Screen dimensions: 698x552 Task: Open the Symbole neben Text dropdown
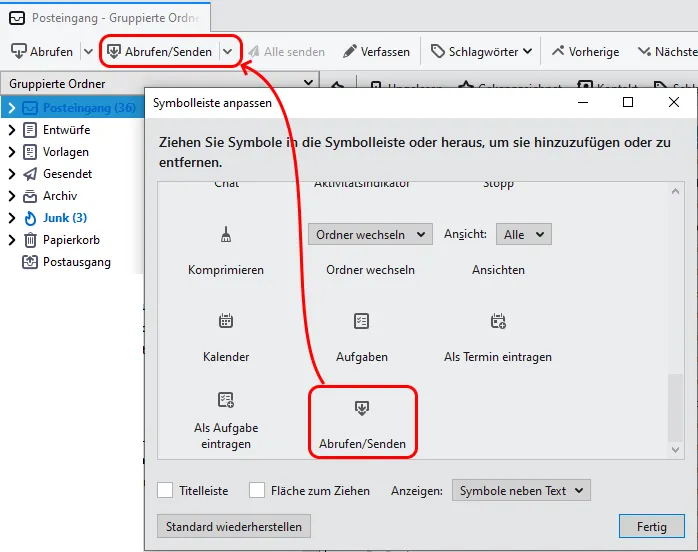521,490
